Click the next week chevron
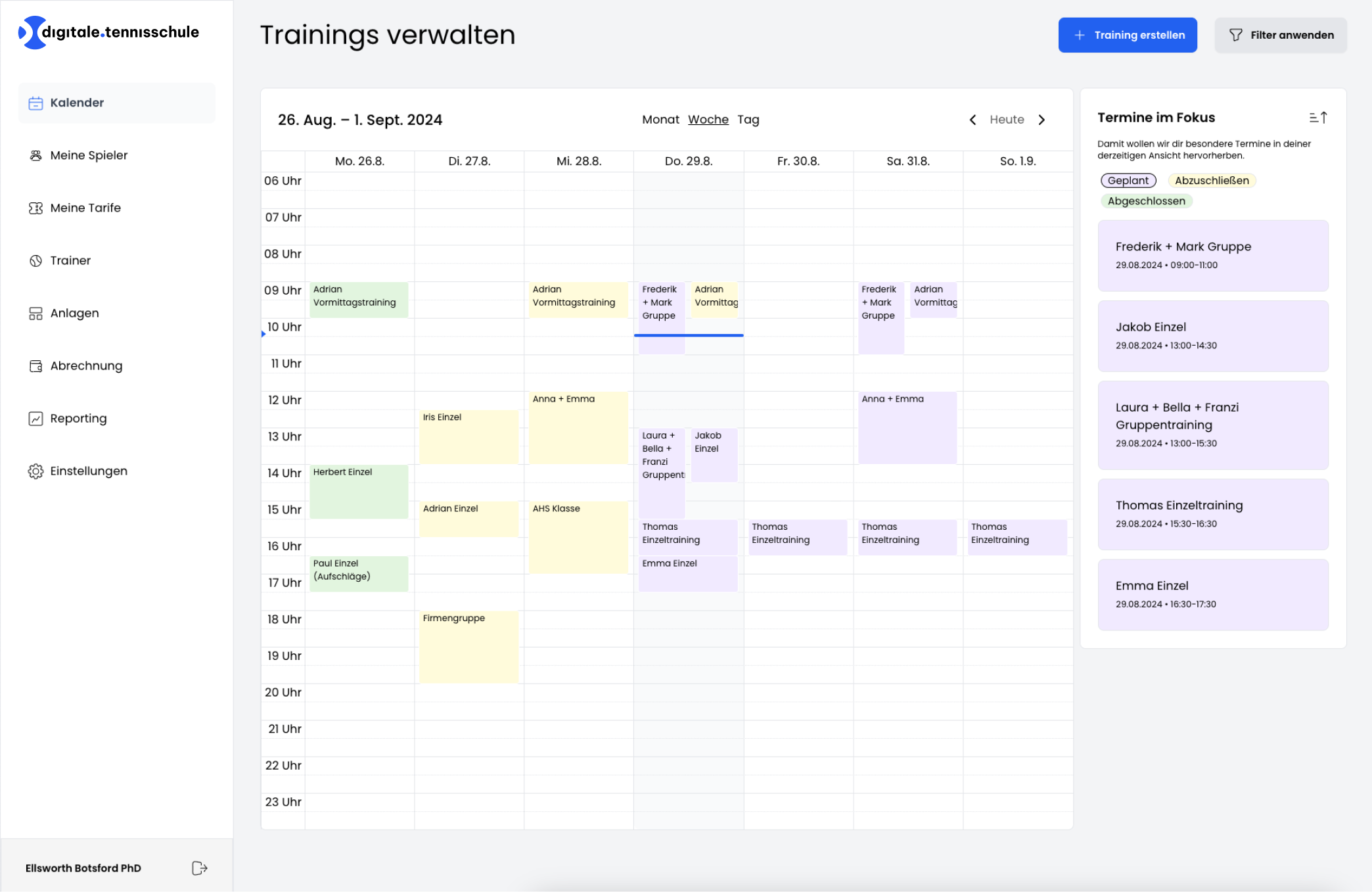 point(1042,120)
